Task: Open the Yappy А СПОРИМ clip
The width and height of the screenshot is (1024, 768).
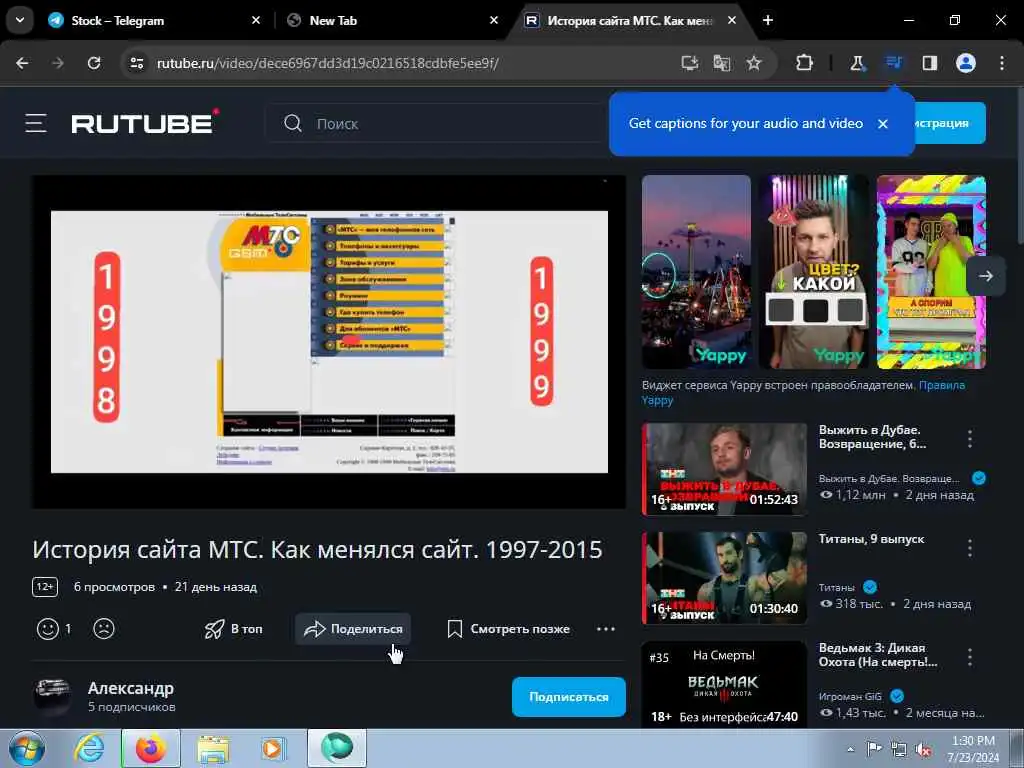Action: (x=931, y=272)
